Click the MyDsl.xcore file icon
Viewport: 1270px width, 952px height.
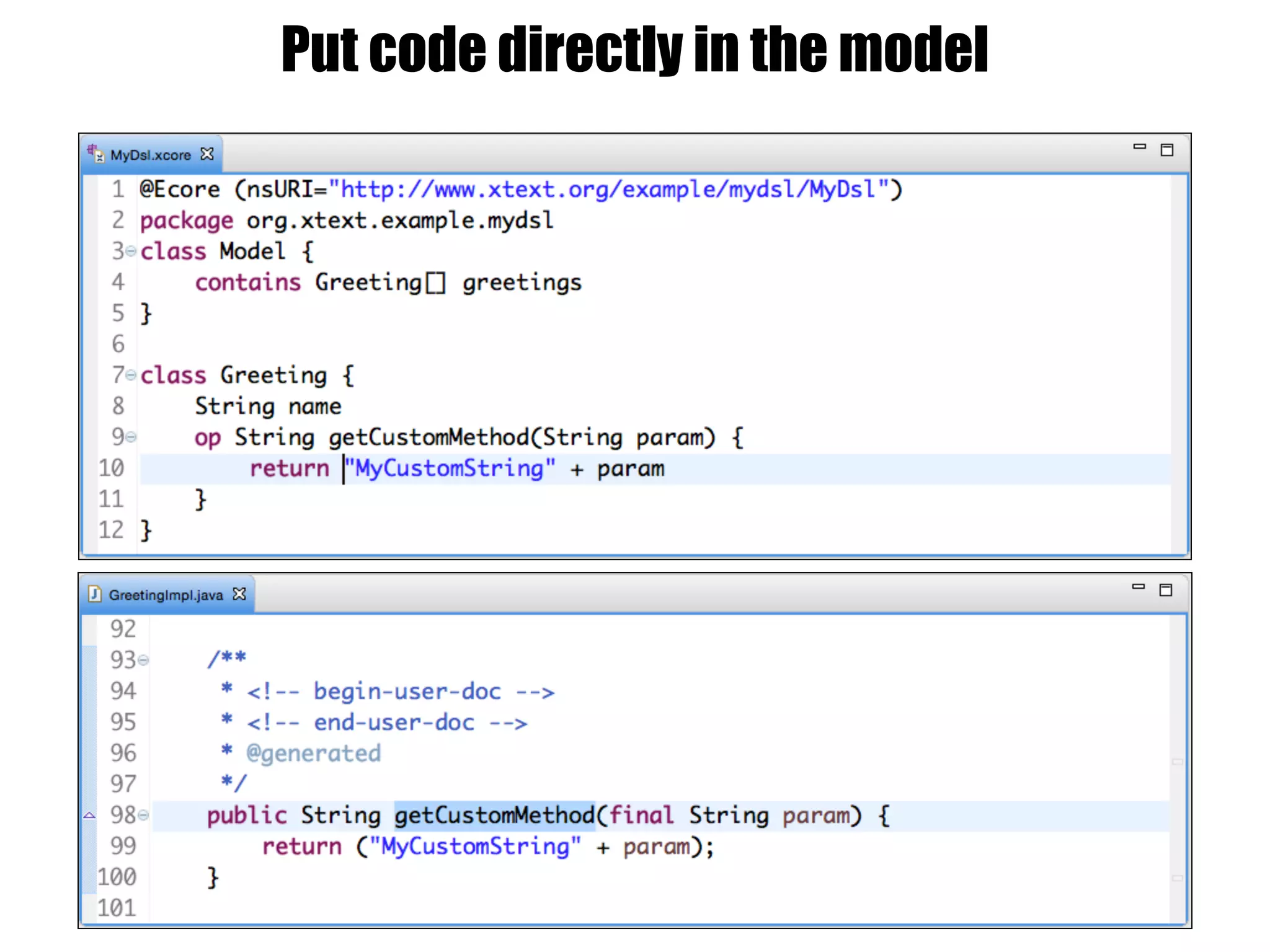click(95, 153)
